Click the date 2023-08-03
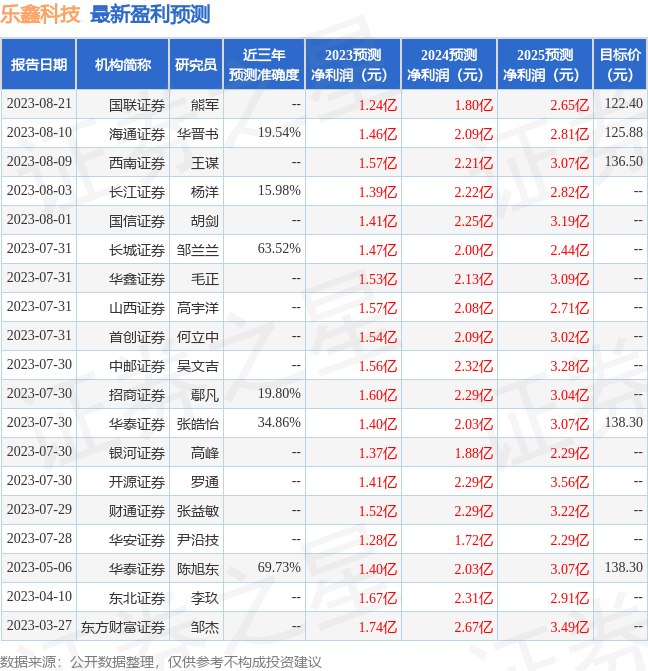The height and width of the screenshot is (671, 648). pos(39,190)
